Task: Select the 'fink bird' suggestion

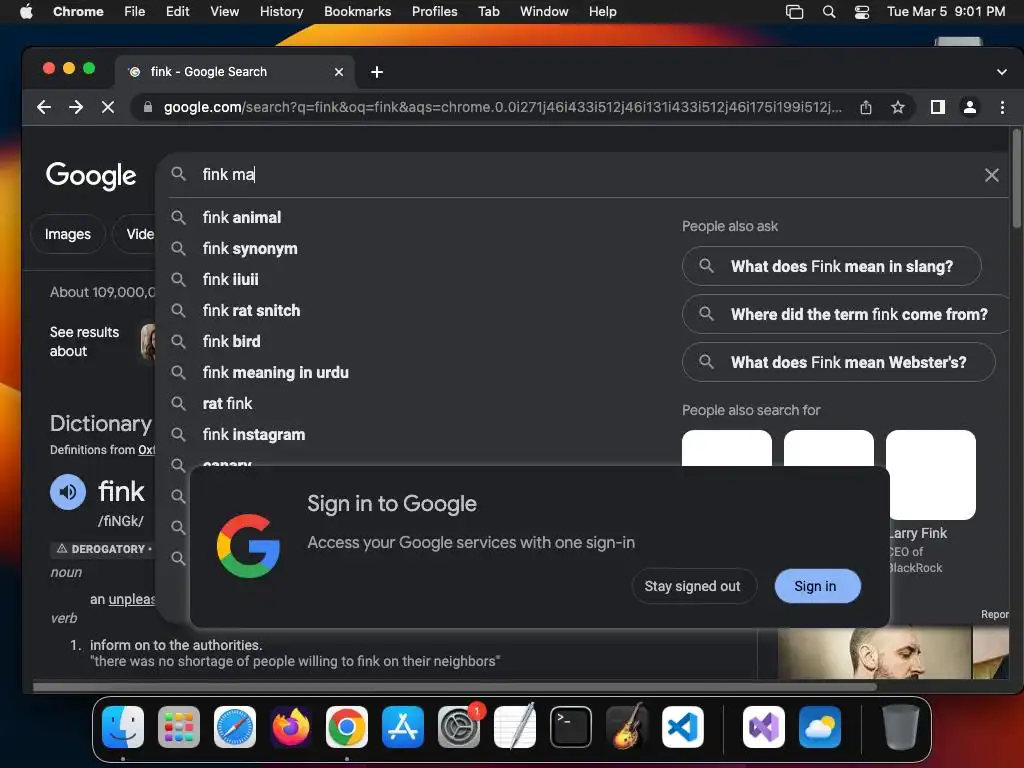Action: pos(231,342)
